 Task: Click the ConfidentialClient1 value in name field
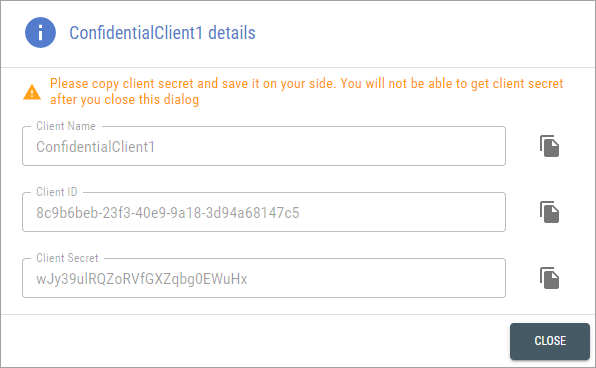[95, 147]
